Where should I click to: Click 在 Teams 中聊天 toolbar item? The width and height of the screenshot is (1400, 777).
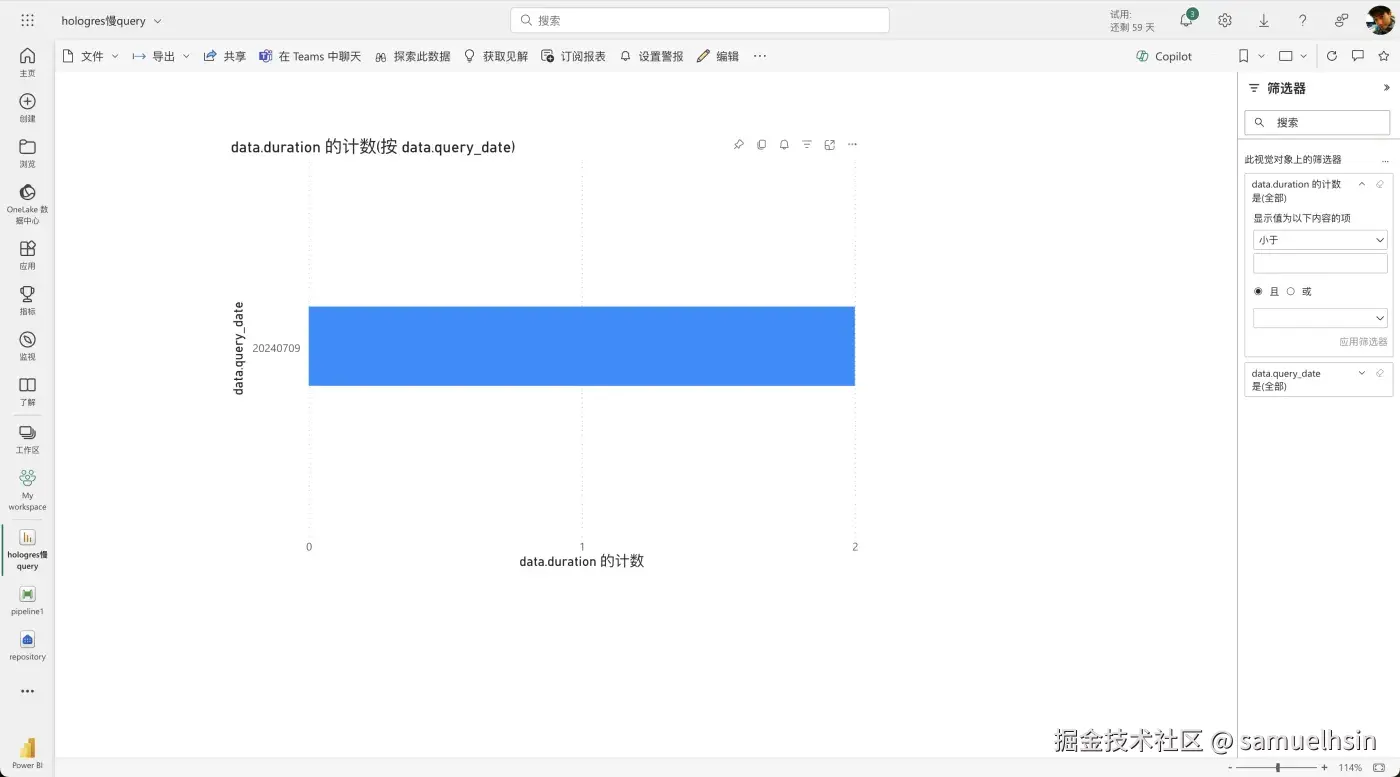[x=310, y=56]
